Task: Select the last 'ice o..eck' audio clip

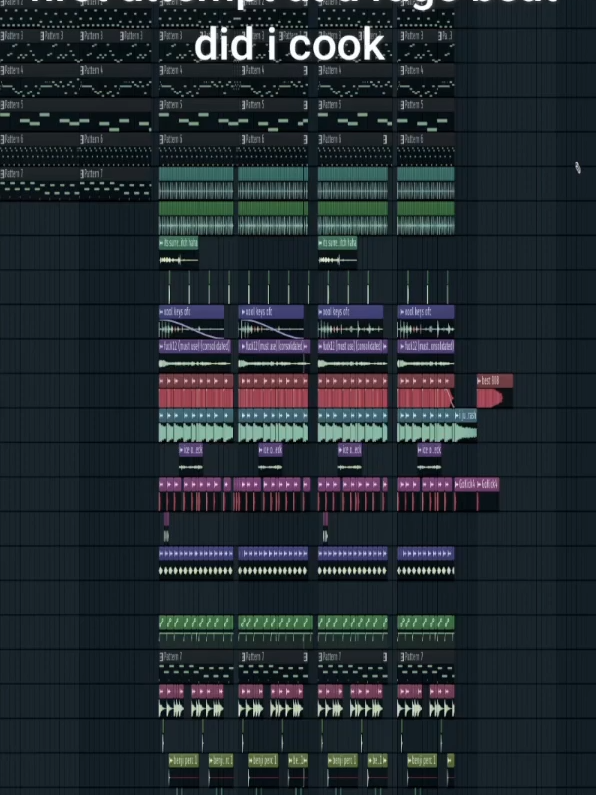Action: [x=429, y=459]
